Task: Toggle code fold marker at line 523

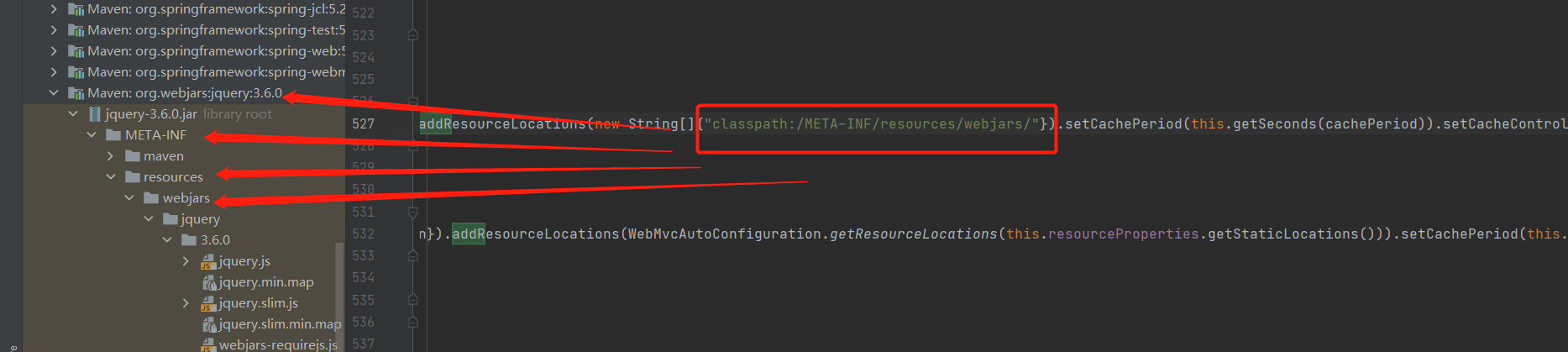Action: tap(412, 35)
